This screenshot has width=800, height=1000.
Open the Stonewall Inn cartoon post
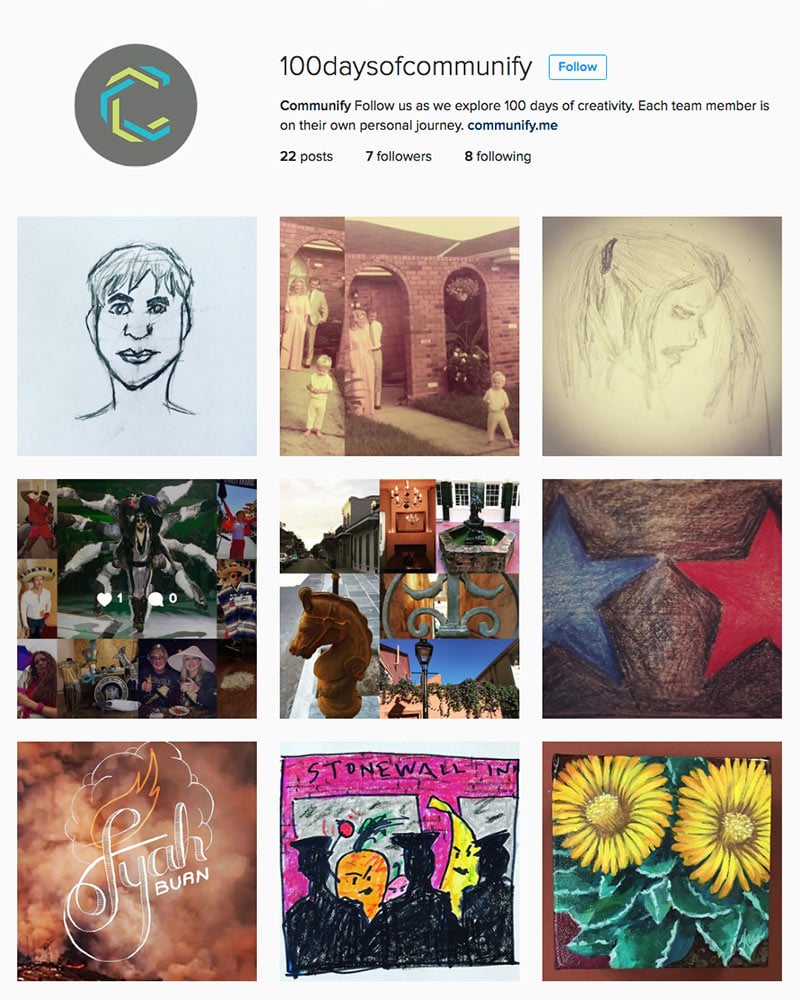(399, 862)
